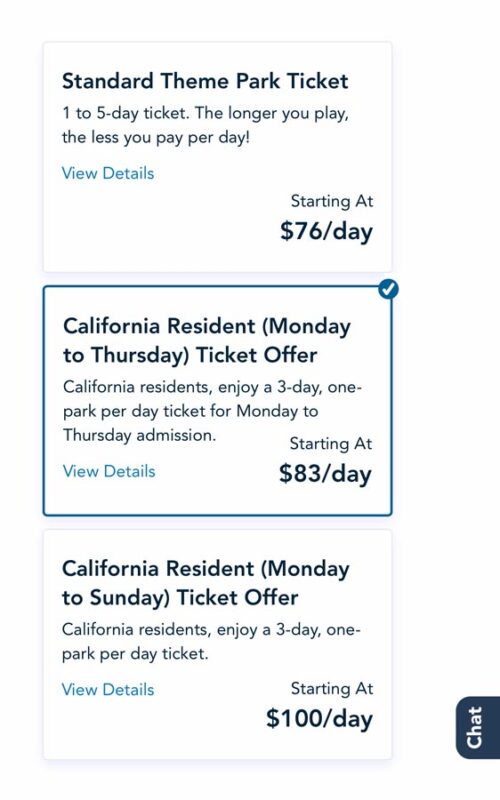Click the Monday to Sunday Ticket Offer heading
Image resolution: width=500 pixels, height=800 pixels.
tap(206, 583)
